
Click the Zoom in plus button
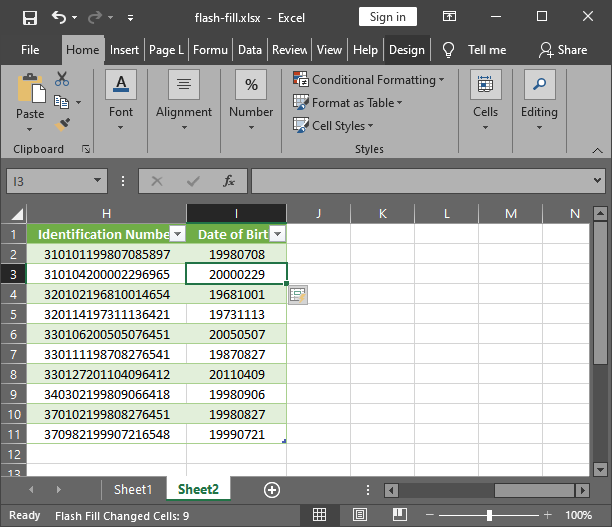tap(548, 515)
